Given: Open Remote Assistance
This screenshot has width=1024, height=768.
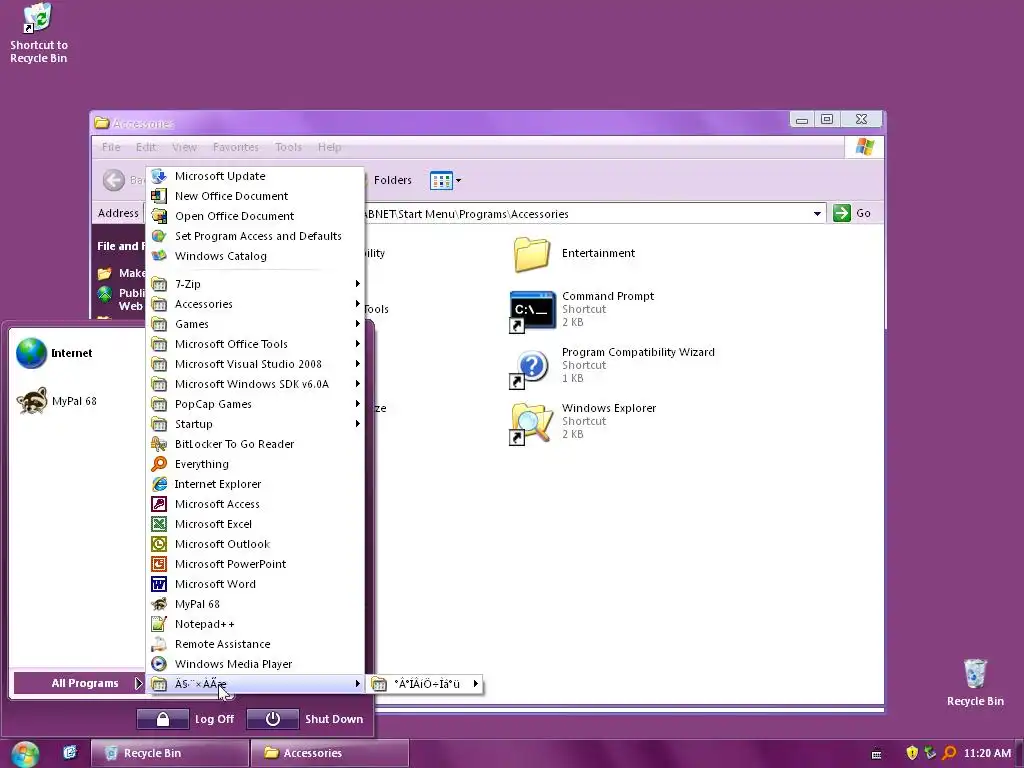Looking at the screenshot, I should (x=255, y=644).
